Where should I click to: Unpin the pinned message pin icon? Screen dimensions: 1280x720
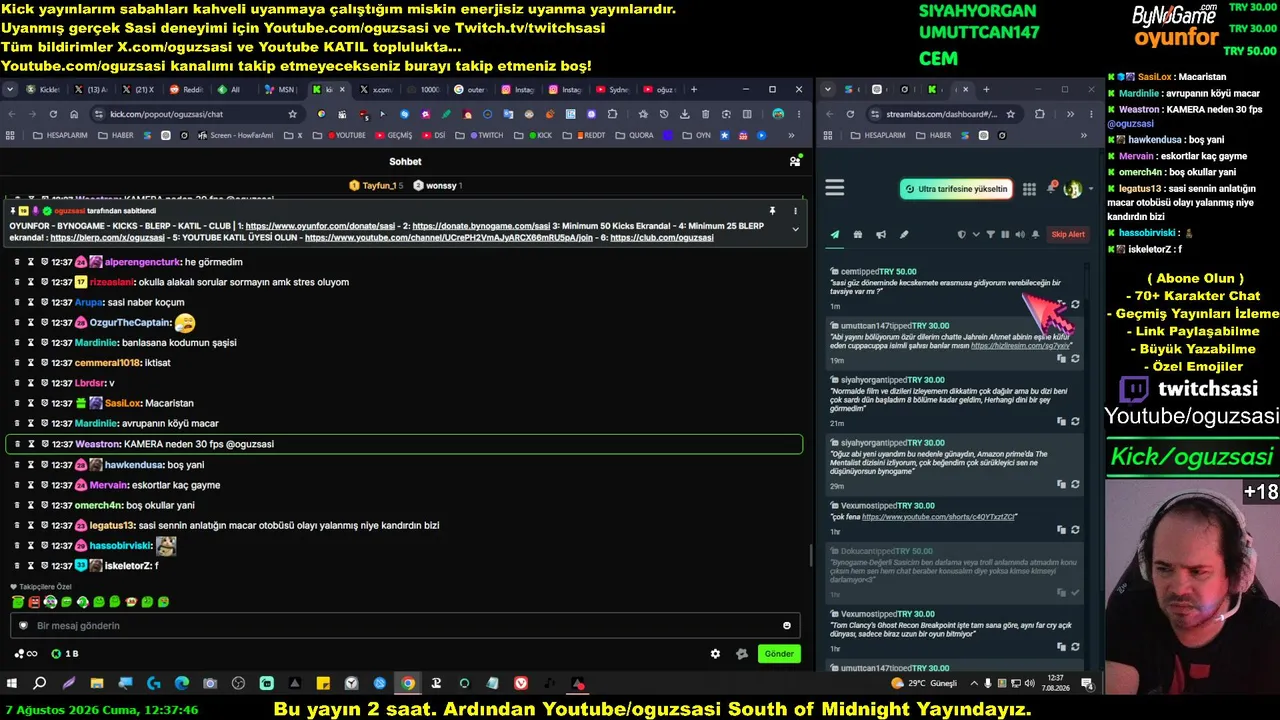[772, 211]
